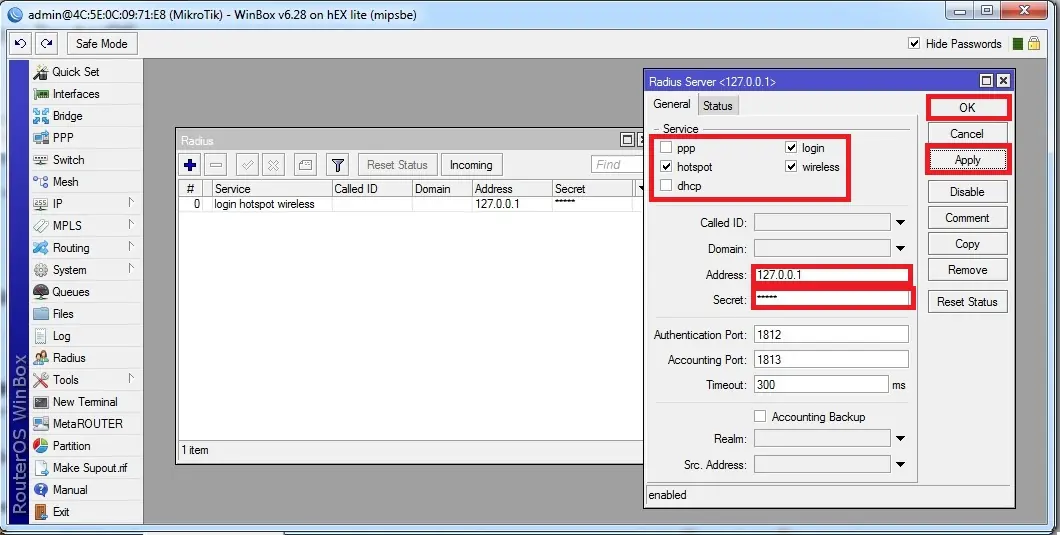The image size is (1060, 535).
Task: Click the filter funnel icon in Radius window
Action: 337,164
